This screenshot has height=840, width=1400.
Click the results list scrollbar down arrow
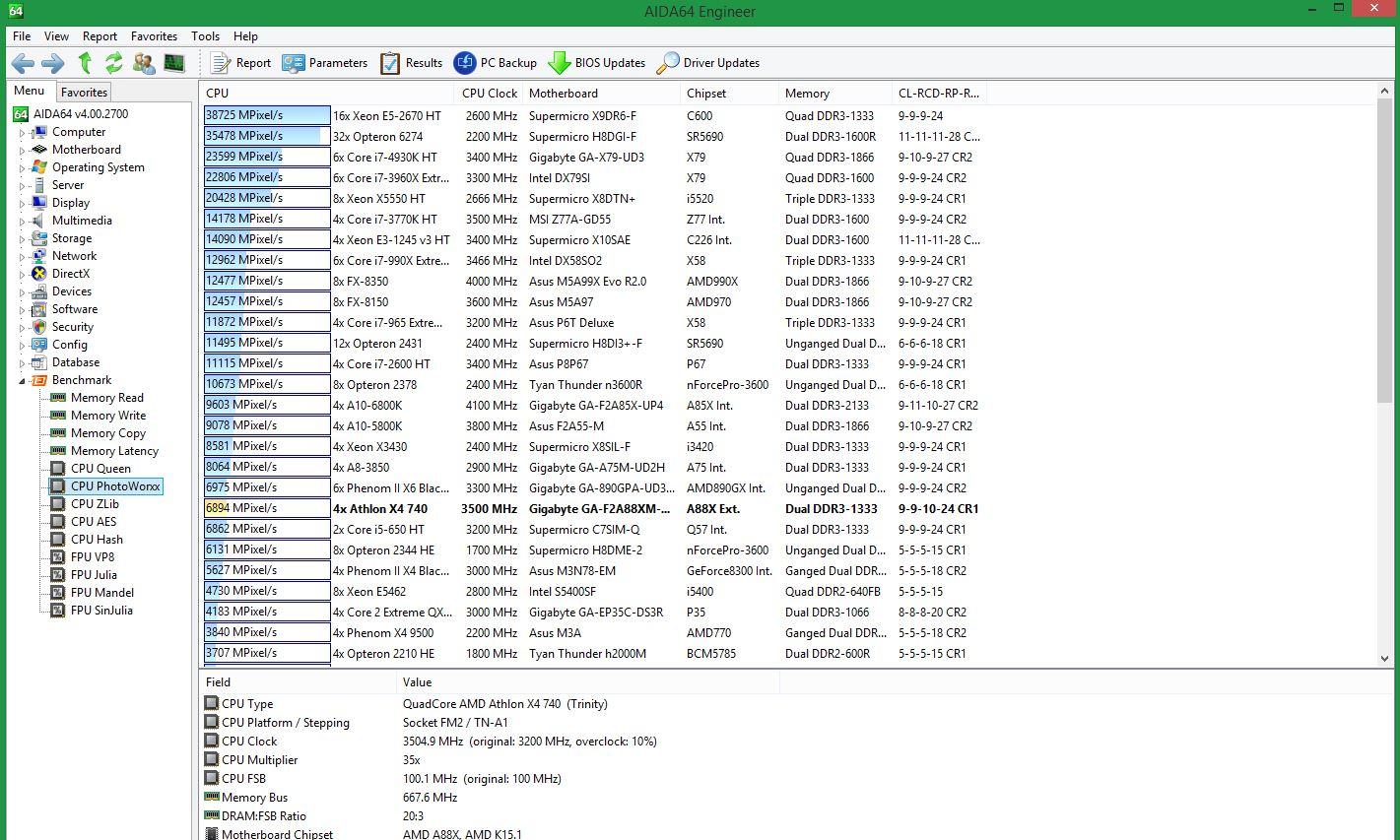[1384, 659]
